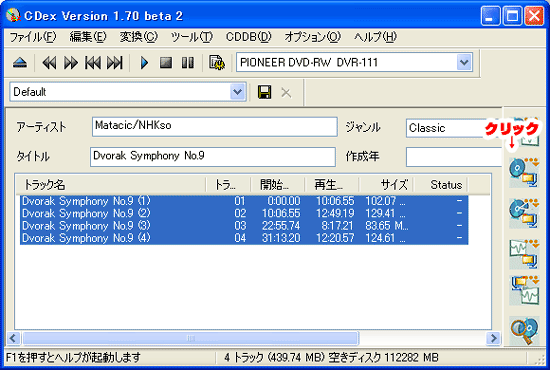
Task: Select track Dvorak Symphony No.9 (1)
Action: (244, 201)
